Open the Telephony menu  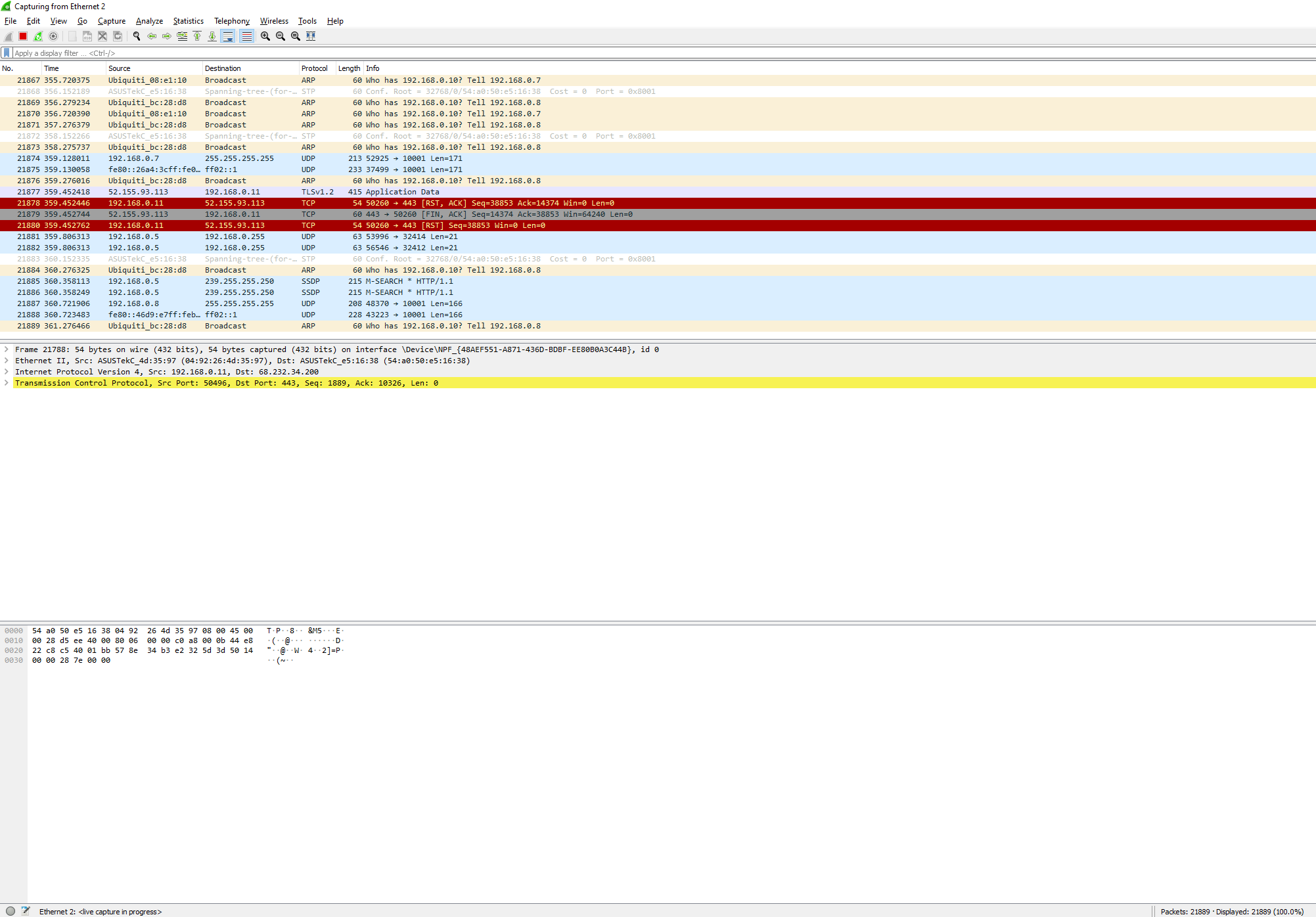(x=231, y=21)
